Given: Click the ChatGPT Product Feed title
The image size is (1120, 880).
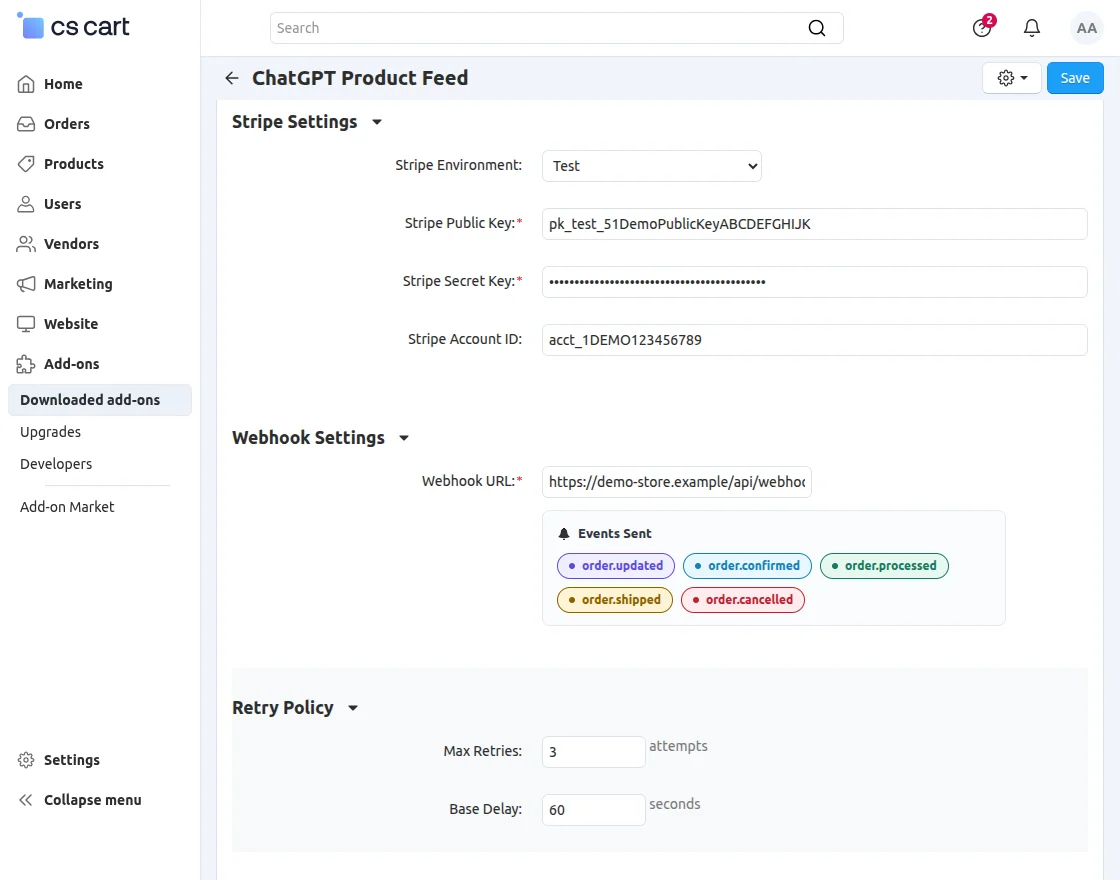Looking at the screenshot, I should 360,78.
